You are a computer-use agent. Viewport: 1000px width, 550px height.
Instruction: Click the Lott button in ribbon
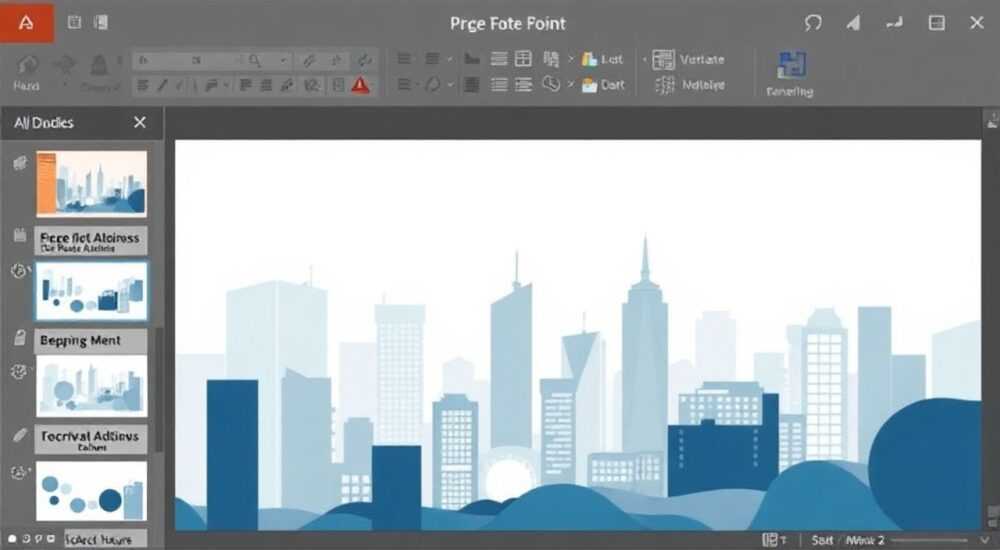click(x=602, y=59)
